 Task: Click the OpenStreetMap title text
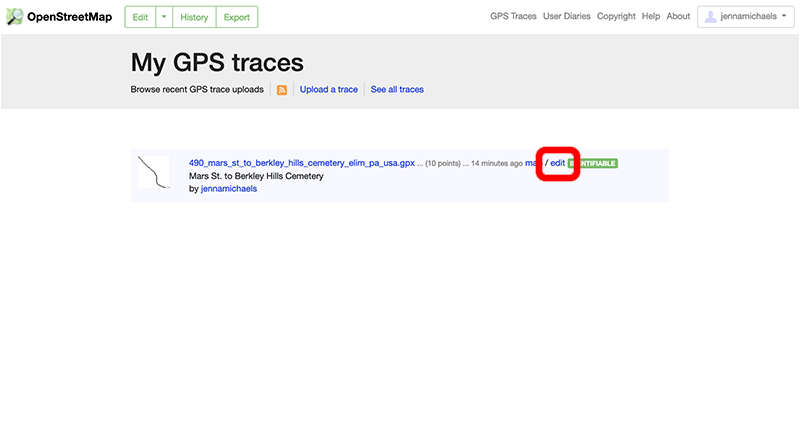(x=69, y=17)
